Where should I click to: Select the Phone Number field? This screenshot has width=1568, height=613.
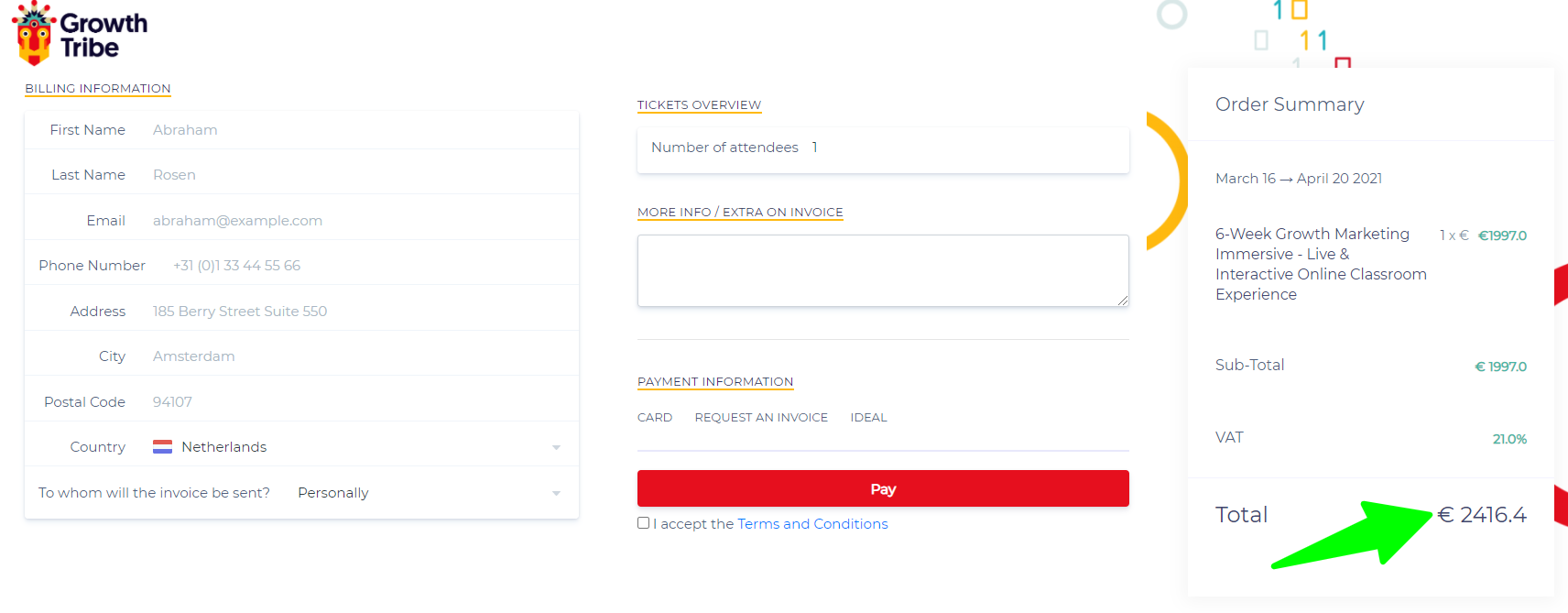366,266
